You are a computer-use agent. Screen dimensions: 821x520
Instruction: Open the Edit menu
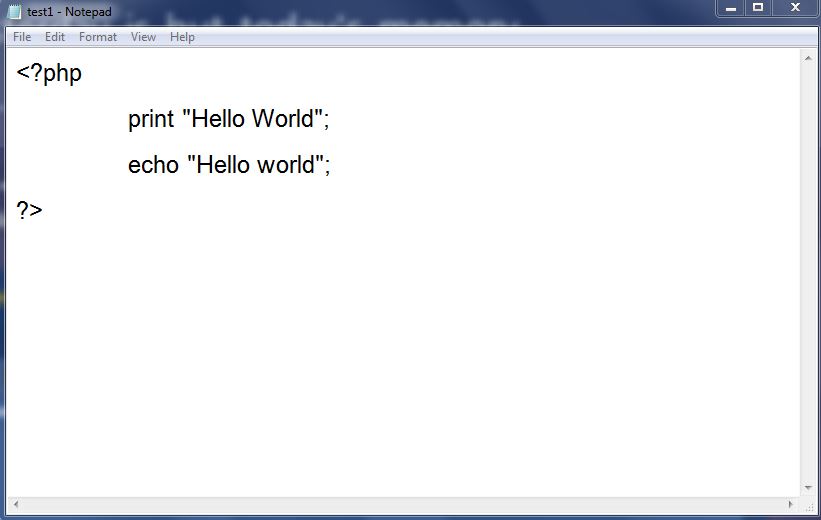pos(55,37)
